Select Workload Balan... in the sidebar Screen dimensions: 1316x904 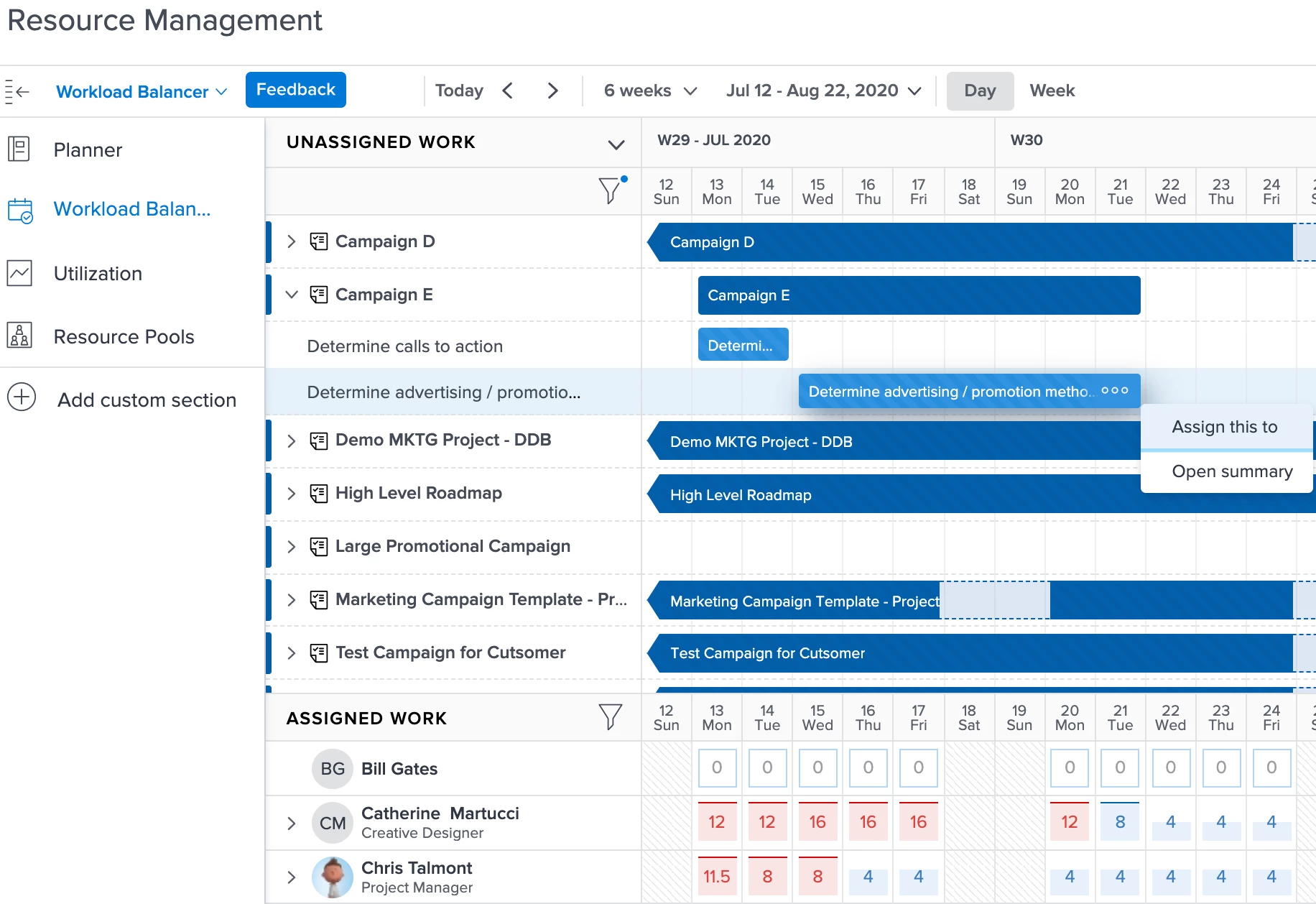click(x=132, y=209)
